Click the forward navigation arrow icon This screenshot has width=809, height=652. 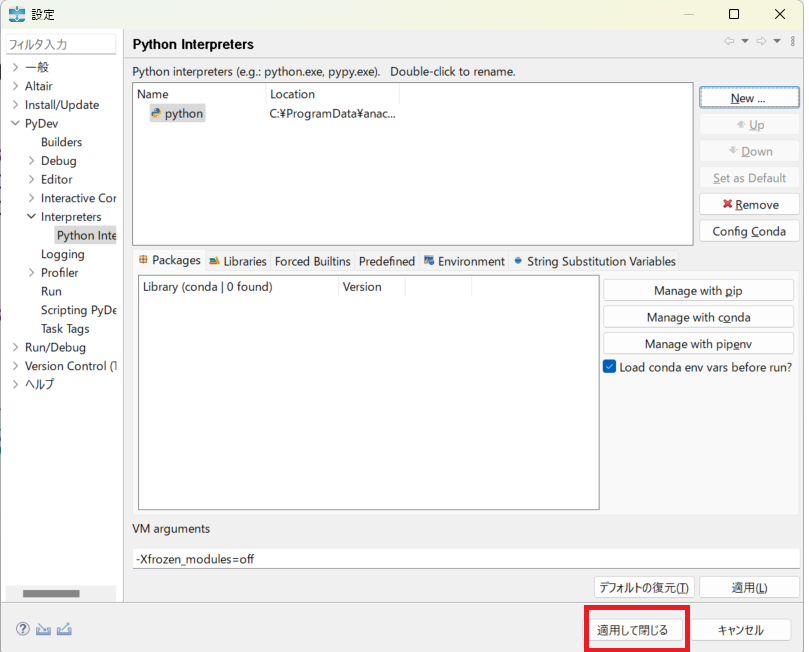coord(761,41)
